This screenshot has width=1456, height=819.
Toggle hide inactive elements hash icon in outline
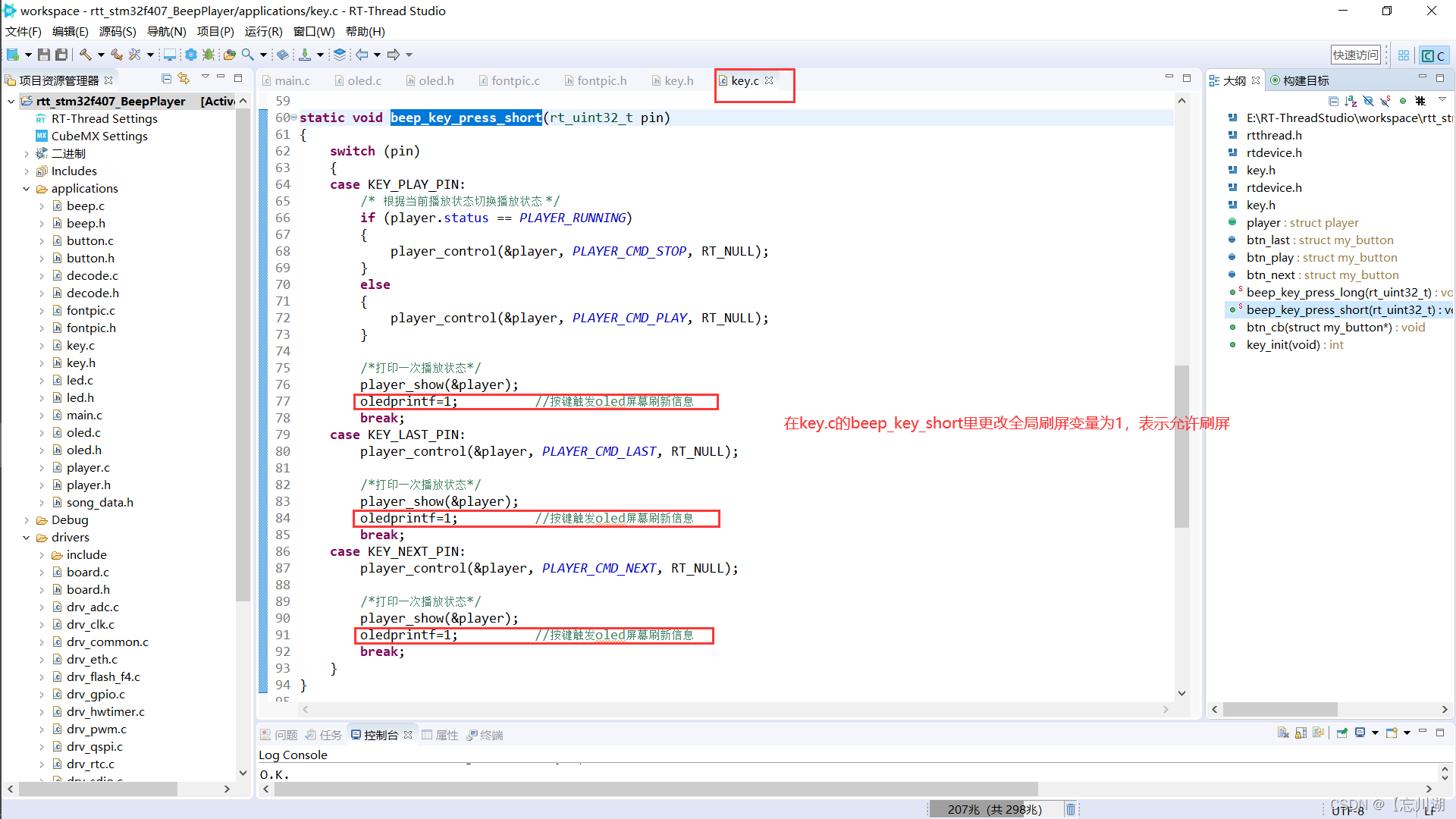pyautogui.click(x=1420, y=101)
